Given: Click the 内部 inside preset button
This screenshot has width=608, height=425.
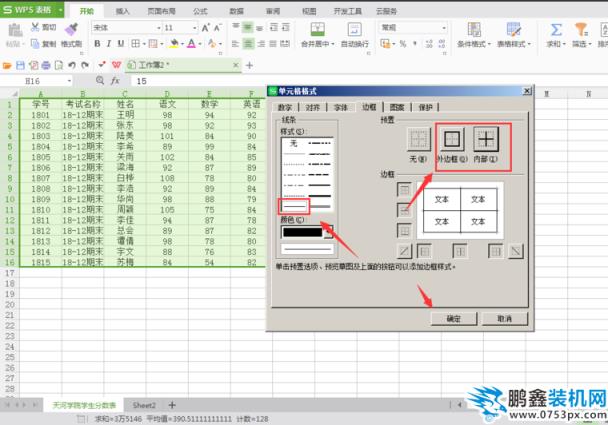Looking at the screenshot, I should (x=486, y=139).
